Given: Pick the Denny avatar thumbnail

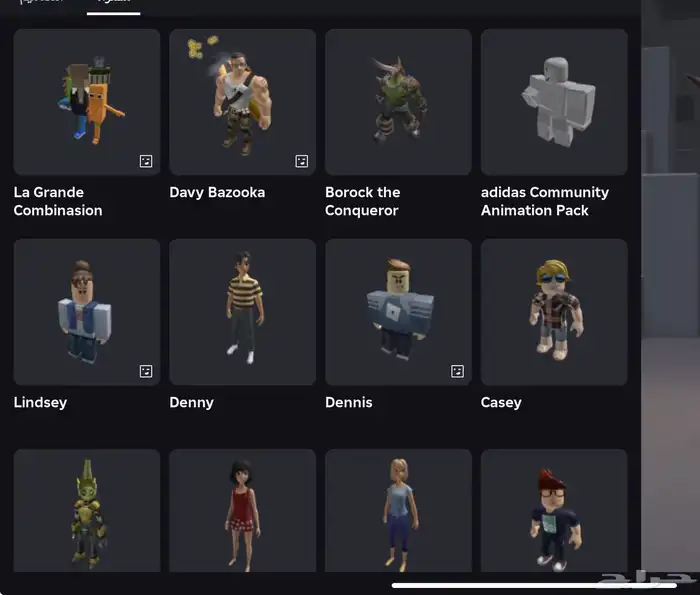Looking at the screenshot, I should pyautogui.click(x=242, y=312).
